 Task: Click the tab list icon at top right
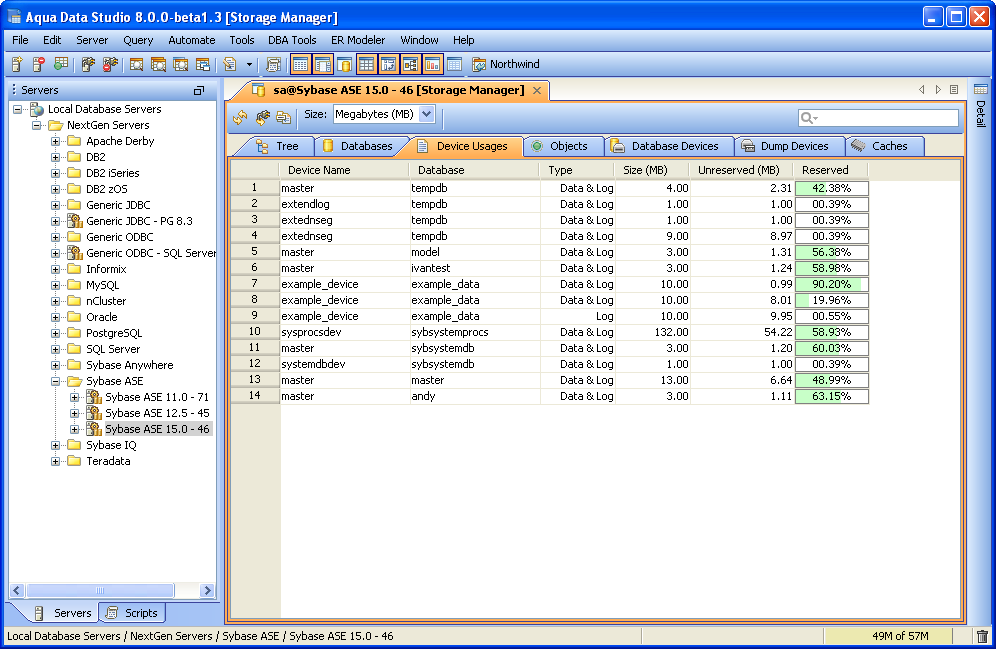pyautogui.click(x=954, y=90)
